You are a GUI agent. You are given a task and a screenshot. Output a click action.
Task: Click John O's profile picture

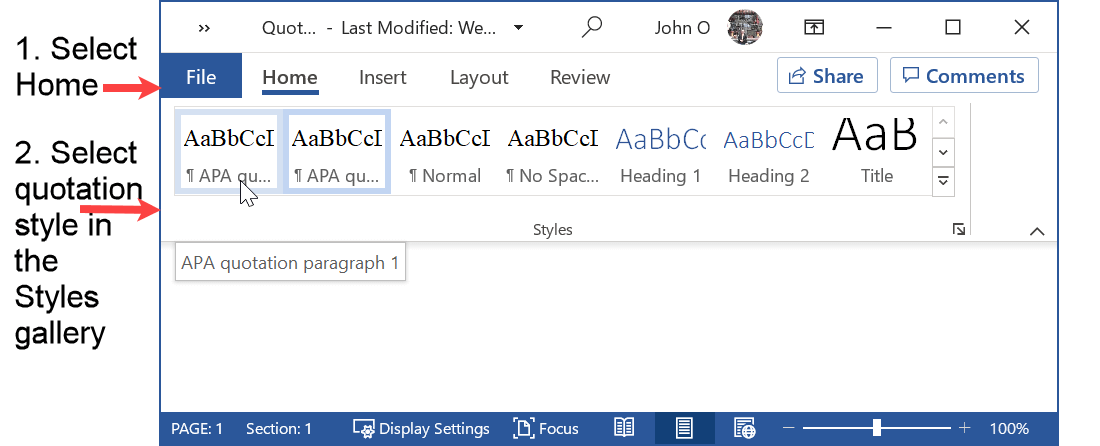coord(745,27)
